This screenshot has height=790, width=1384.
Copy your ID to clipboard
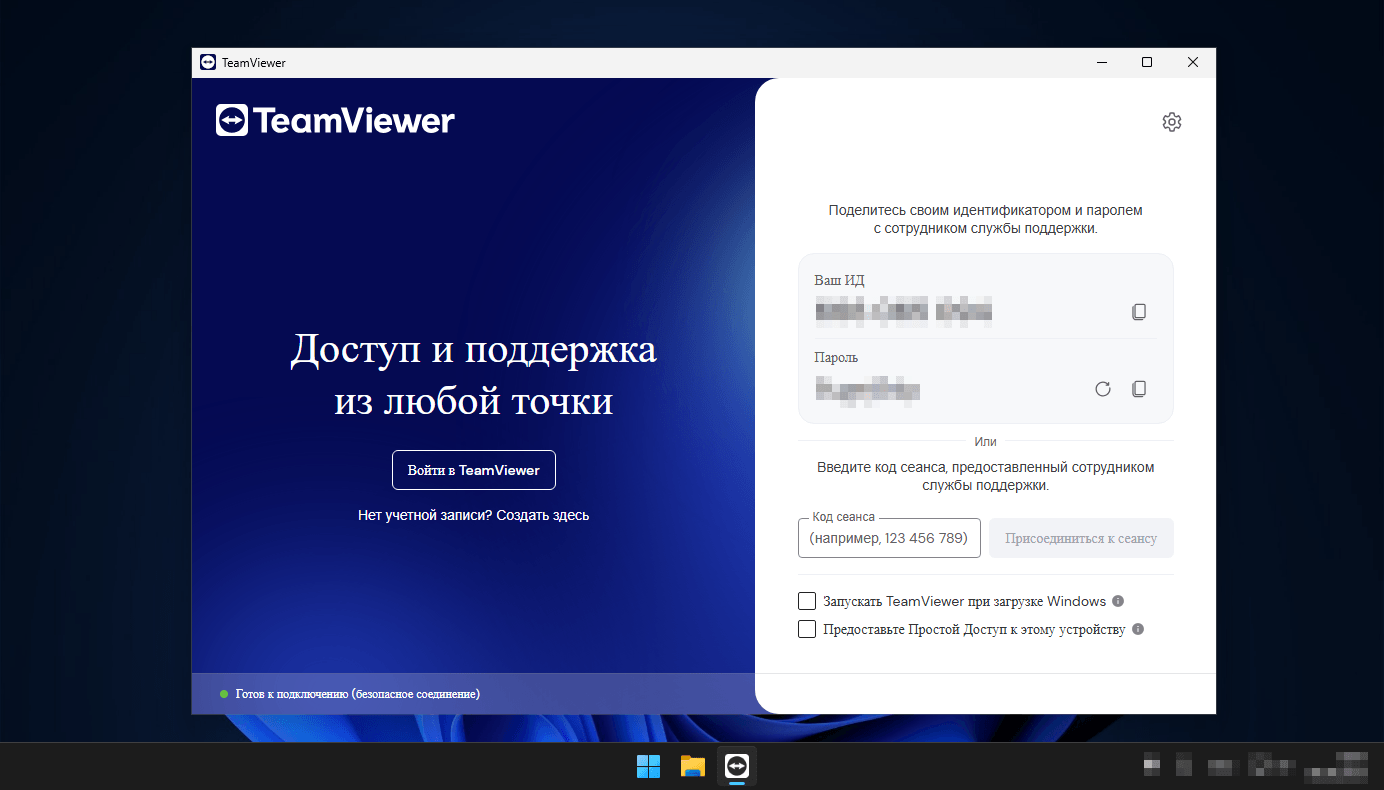click(1138, 312)
